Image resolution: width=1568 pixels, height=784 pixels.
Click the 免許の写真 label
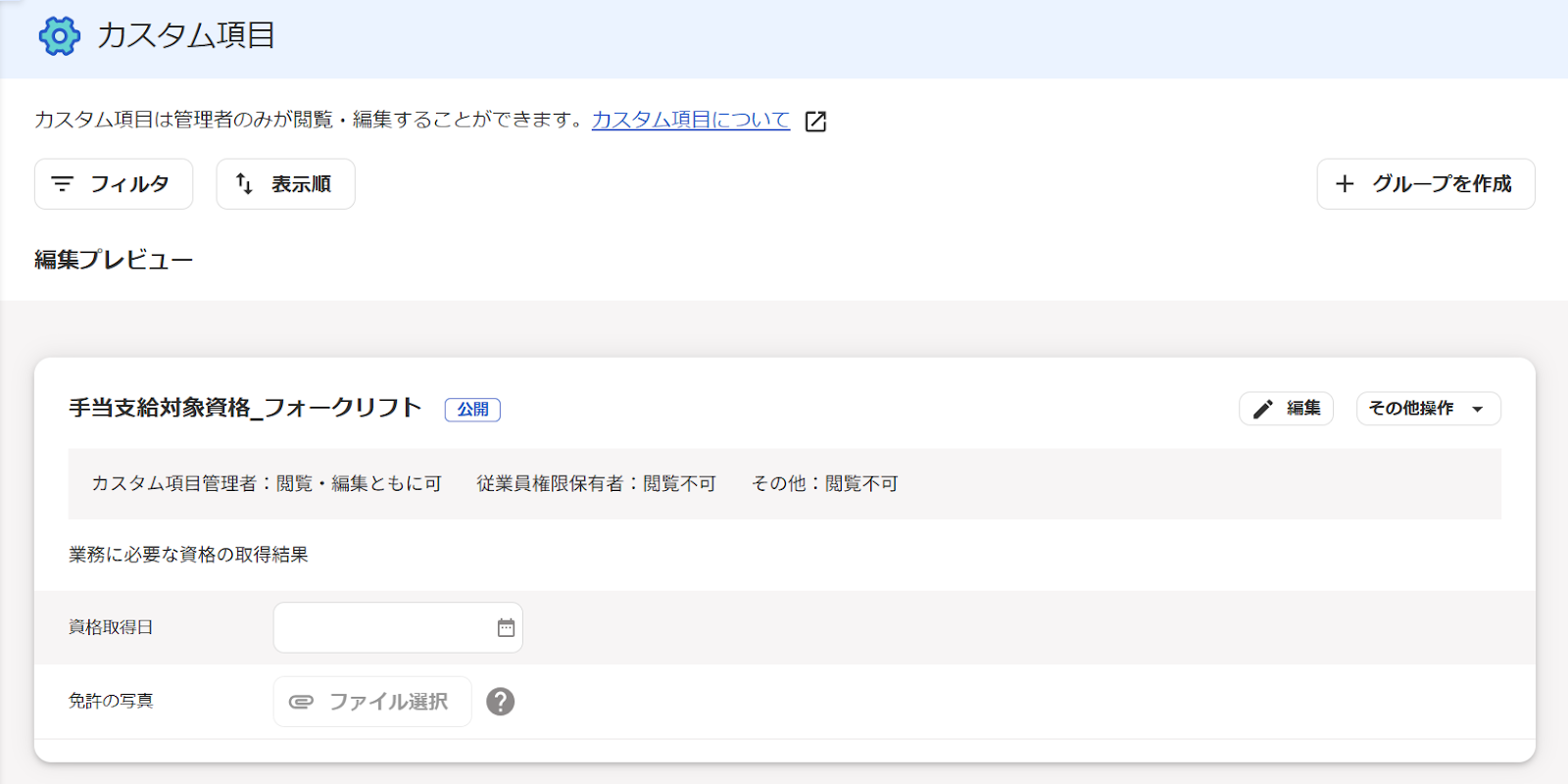pos(111,701)
